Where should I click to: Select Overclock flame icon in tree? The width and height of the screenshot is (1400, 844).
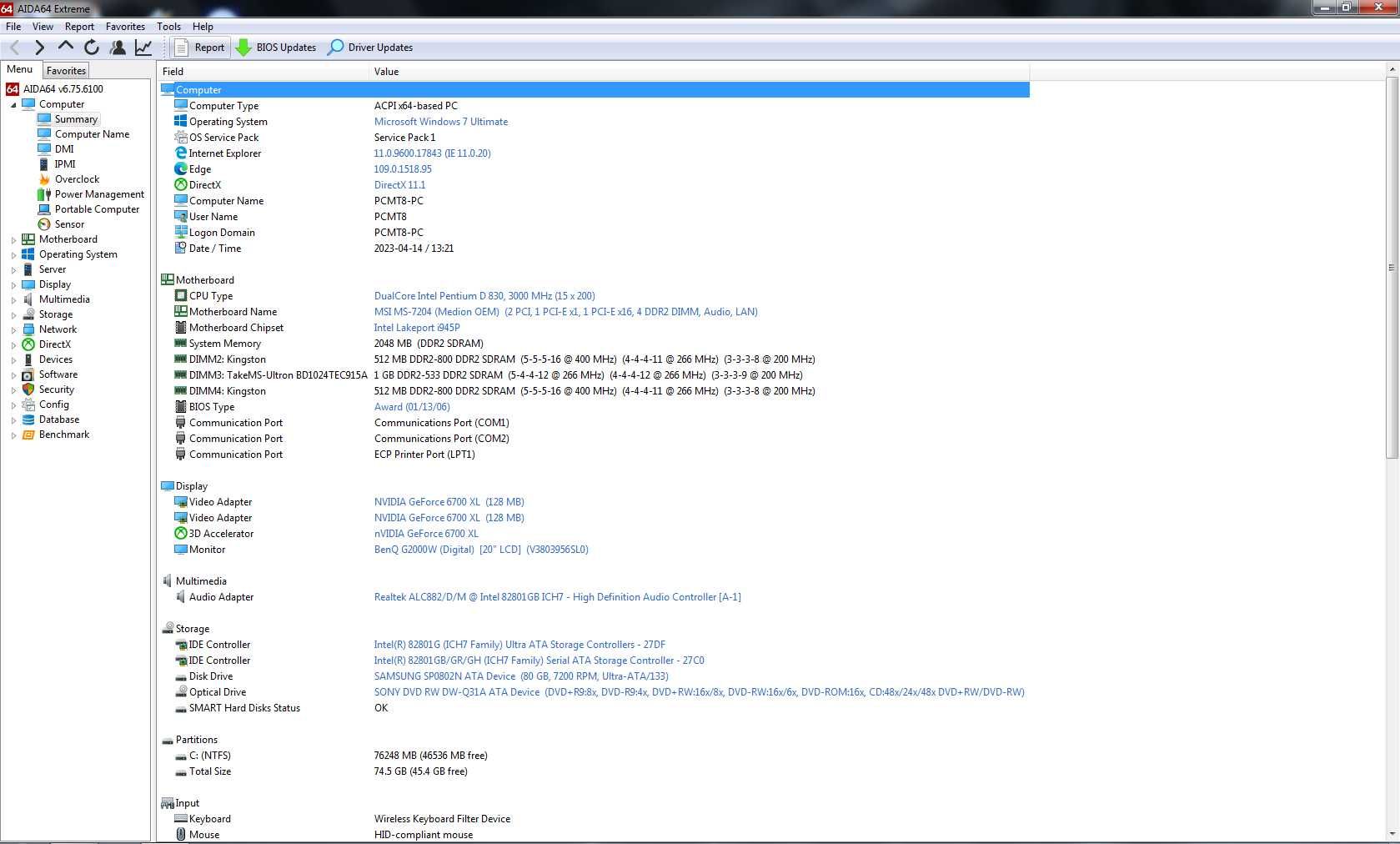pyautogui.click(x=44, y=179)
